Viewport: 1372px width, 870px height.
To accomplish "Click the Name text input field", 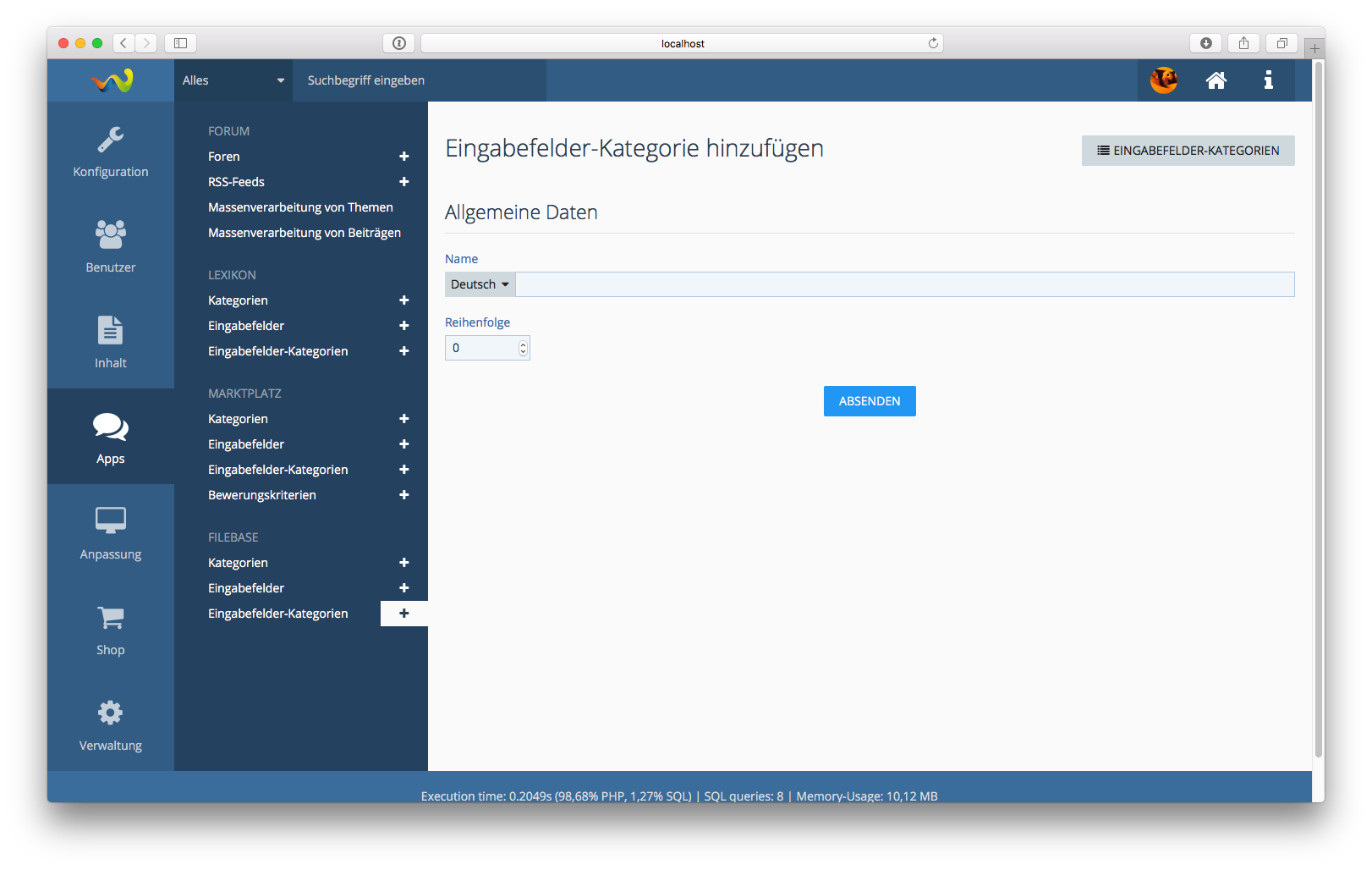I will pos(904,284).
